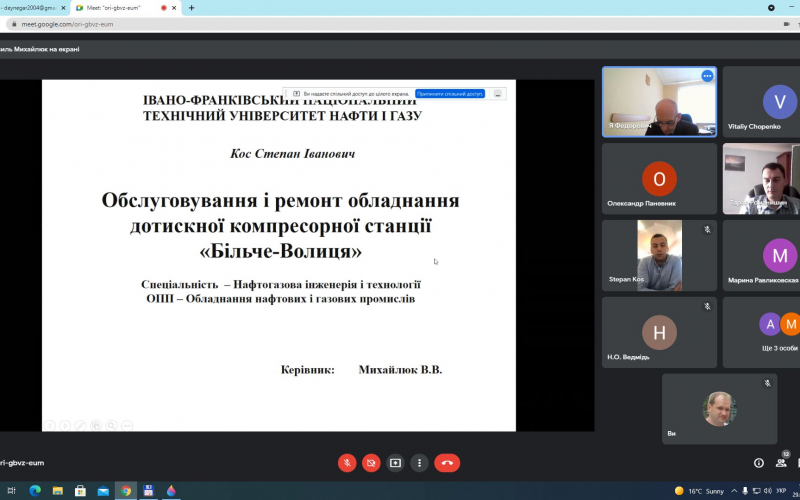800x500 pixels.
Task: Click muted mic icon on Stepan Kos tile
Action: [x=707, y=230]
